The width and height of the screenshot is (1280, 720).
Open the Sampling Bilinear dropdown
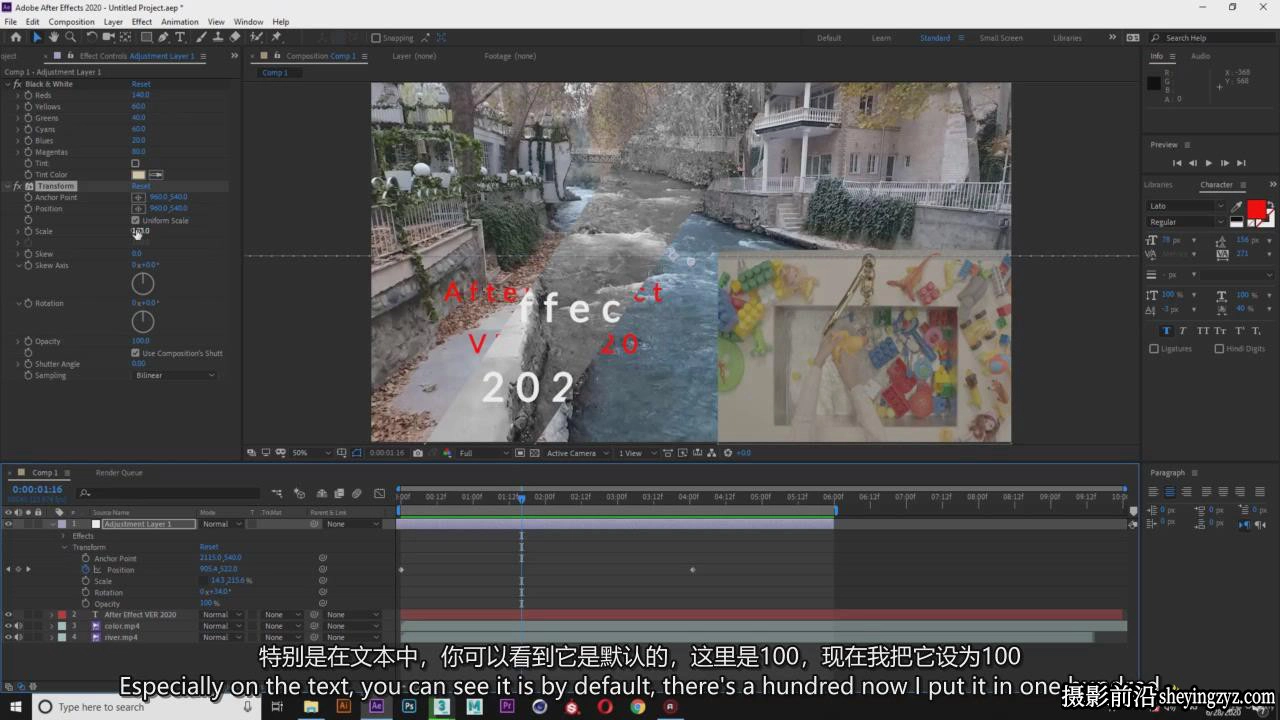[174, 375]
